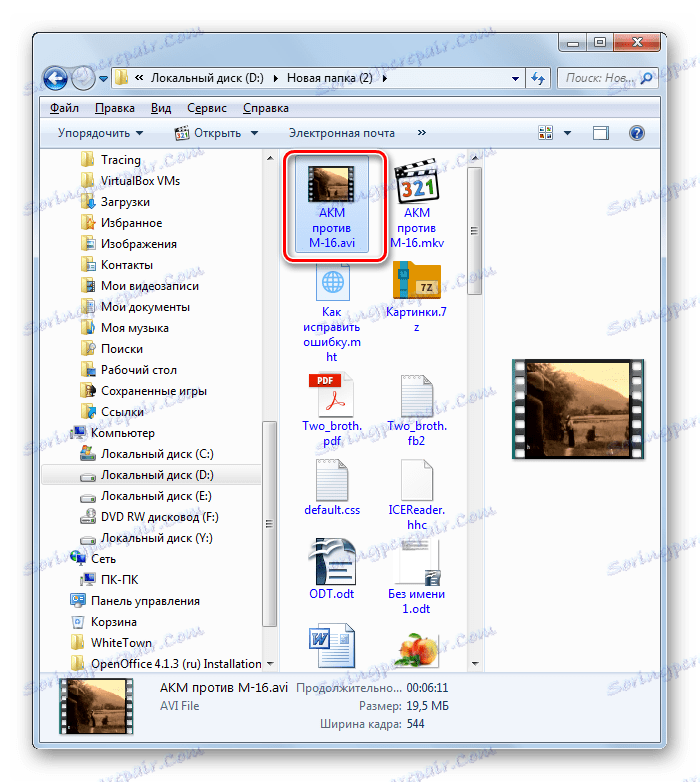Click the Локальный диск (D:) breadcrumb
The height and width of the screenshot is (782, 700).
[x=207, y=78]
